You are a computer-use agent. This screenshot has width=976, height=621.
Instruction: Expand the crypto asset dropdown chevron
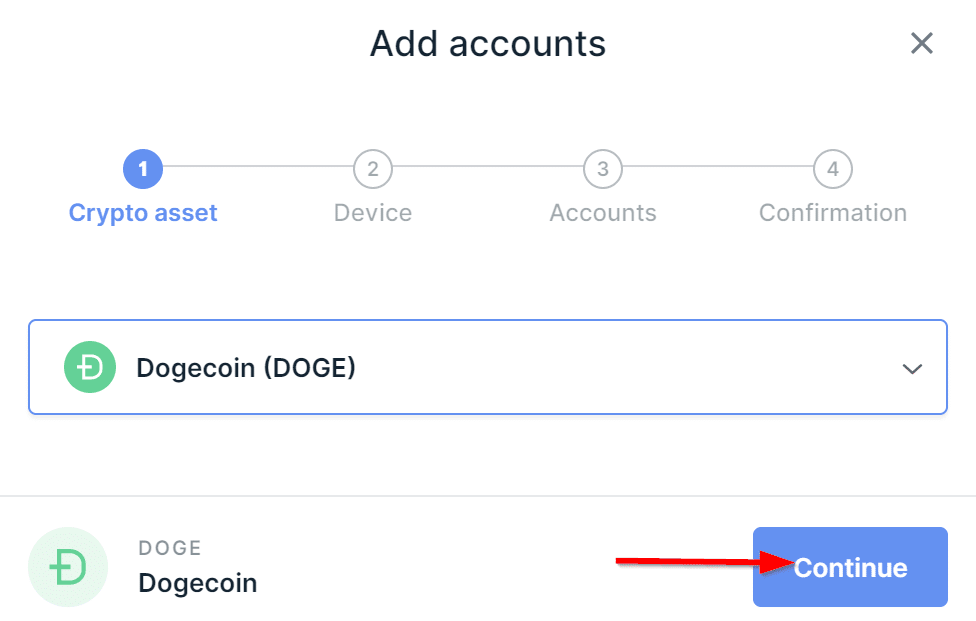pos(912,368)
